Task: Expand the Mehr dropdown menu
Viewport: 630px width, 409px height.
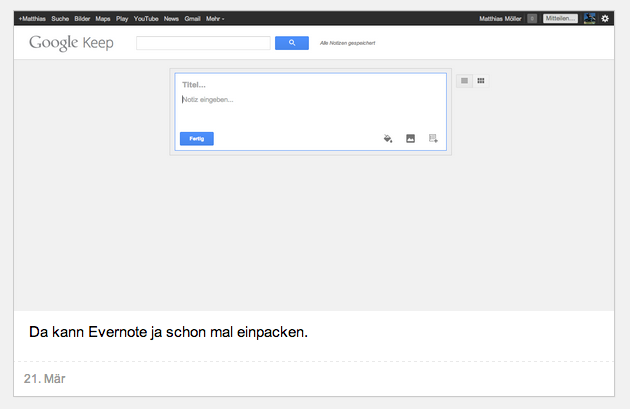Action: click(x=215, y=18)
